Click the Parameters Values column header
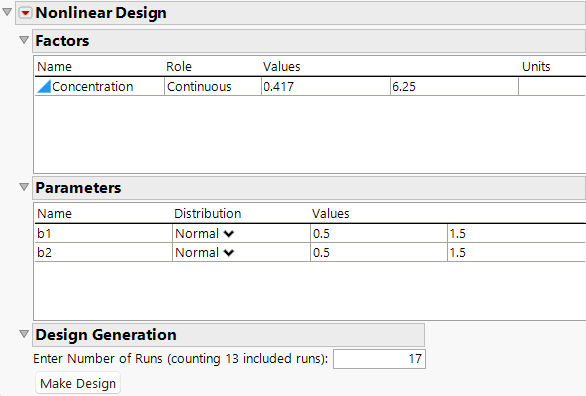This screenshot has width=586, height=396. (x=330, y=214)
